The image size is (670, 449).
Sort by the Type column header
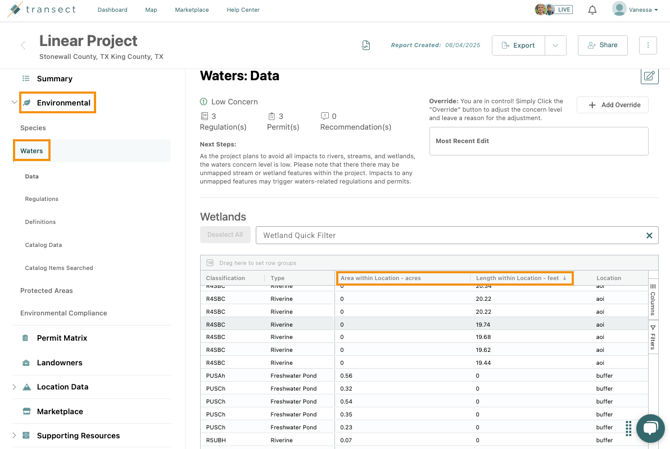(x=277, y=278)
